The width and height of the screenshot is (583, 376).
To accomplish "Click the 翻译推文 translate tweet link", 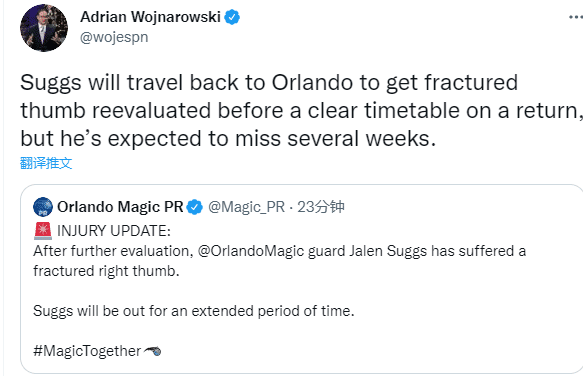I will point(46,163).
